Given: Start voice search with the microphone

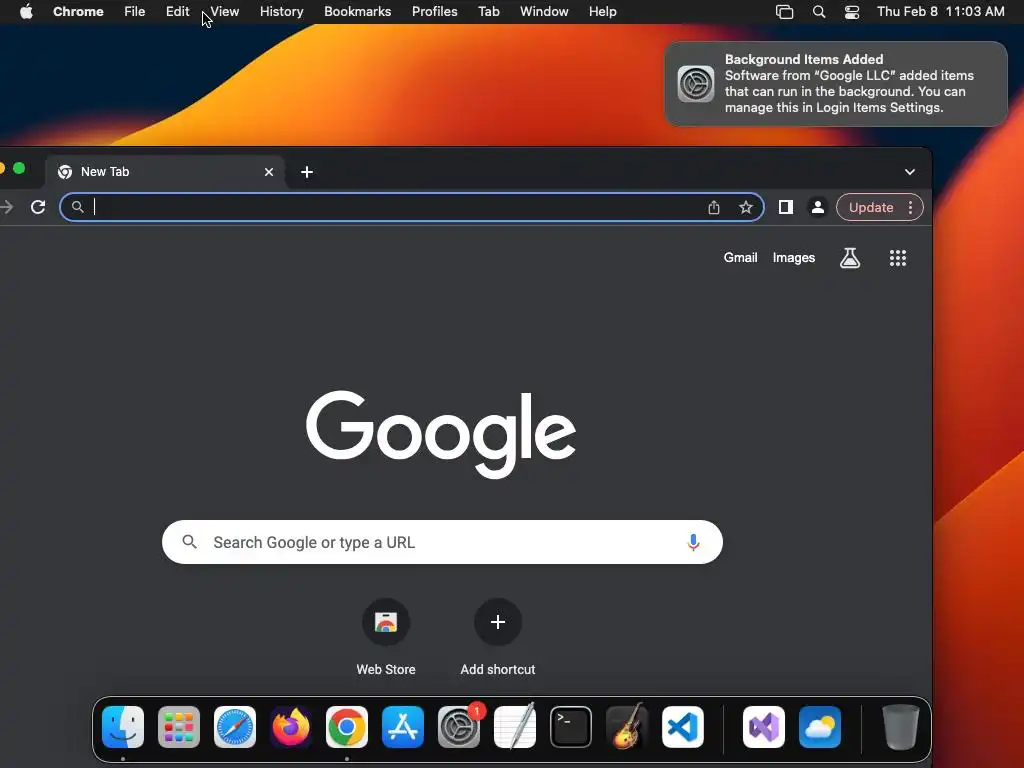Looking at the screenshot, I should tap(694, 542).
